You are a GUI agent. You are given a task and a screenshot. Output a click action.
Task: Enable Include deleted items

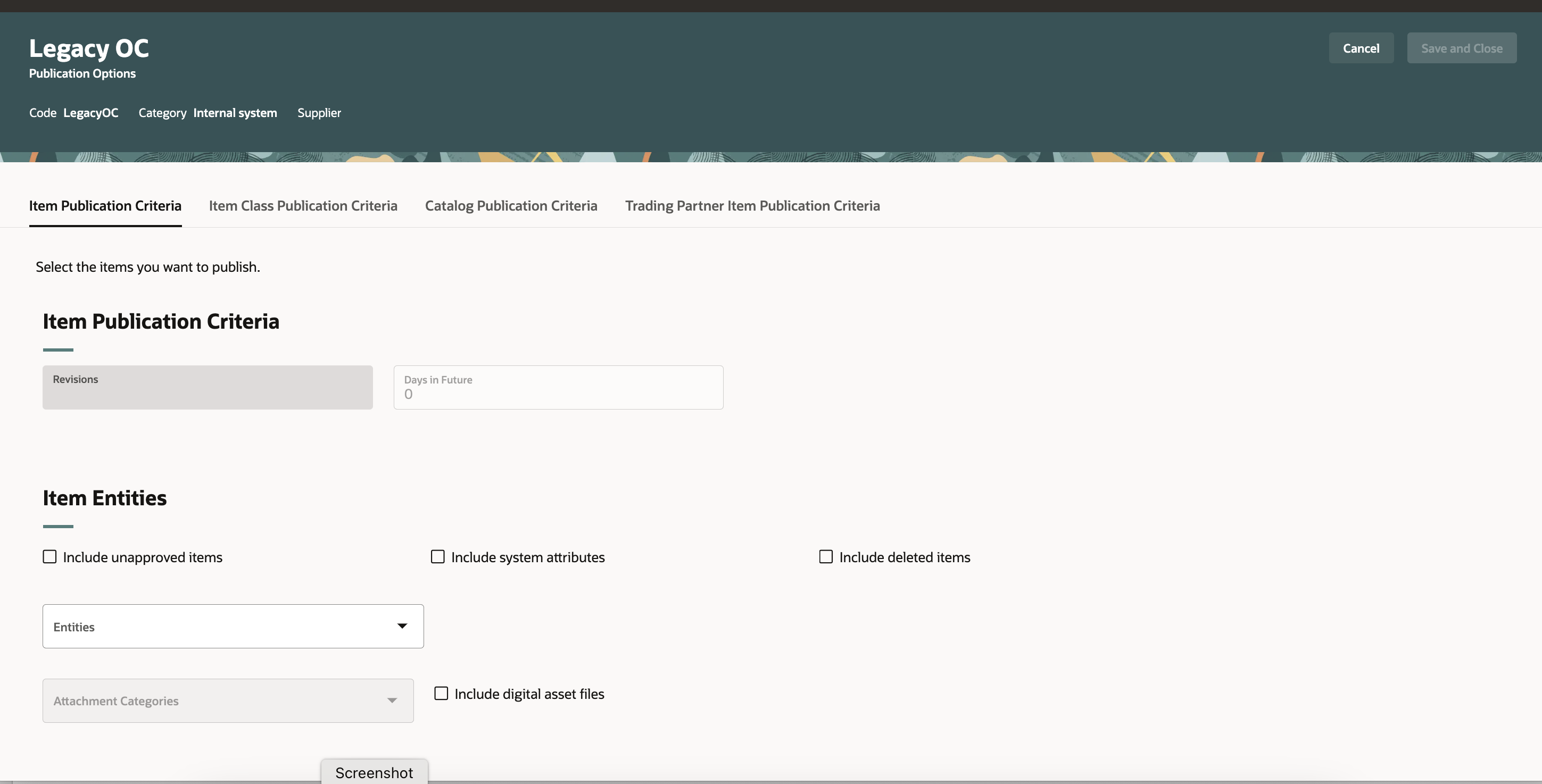click(826, 556)
